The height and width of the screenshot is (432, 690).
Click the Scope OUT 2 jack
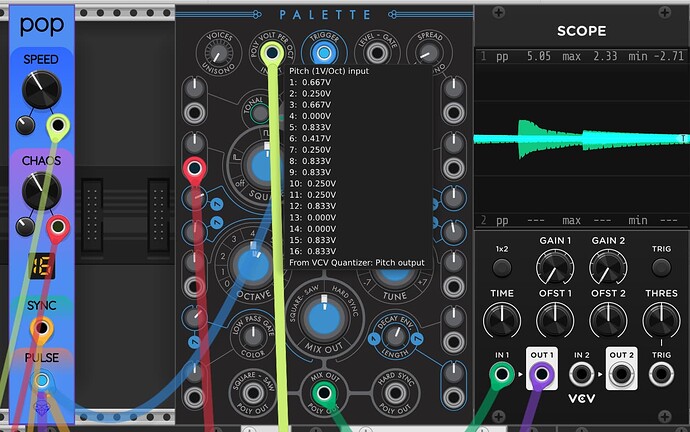point(621,374)
